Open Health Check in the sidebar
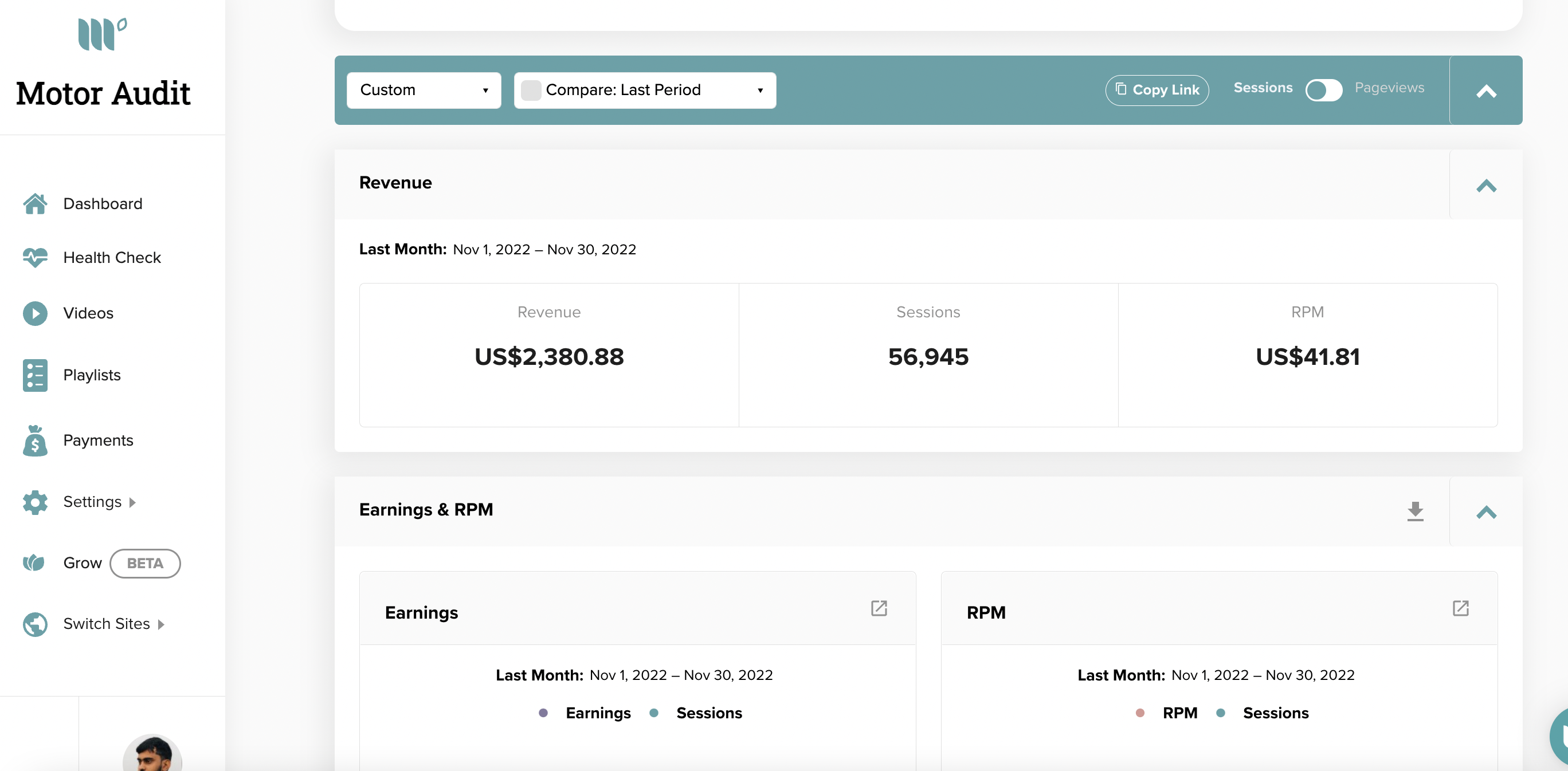The image size is (1568, 771). tap(112, 257)
